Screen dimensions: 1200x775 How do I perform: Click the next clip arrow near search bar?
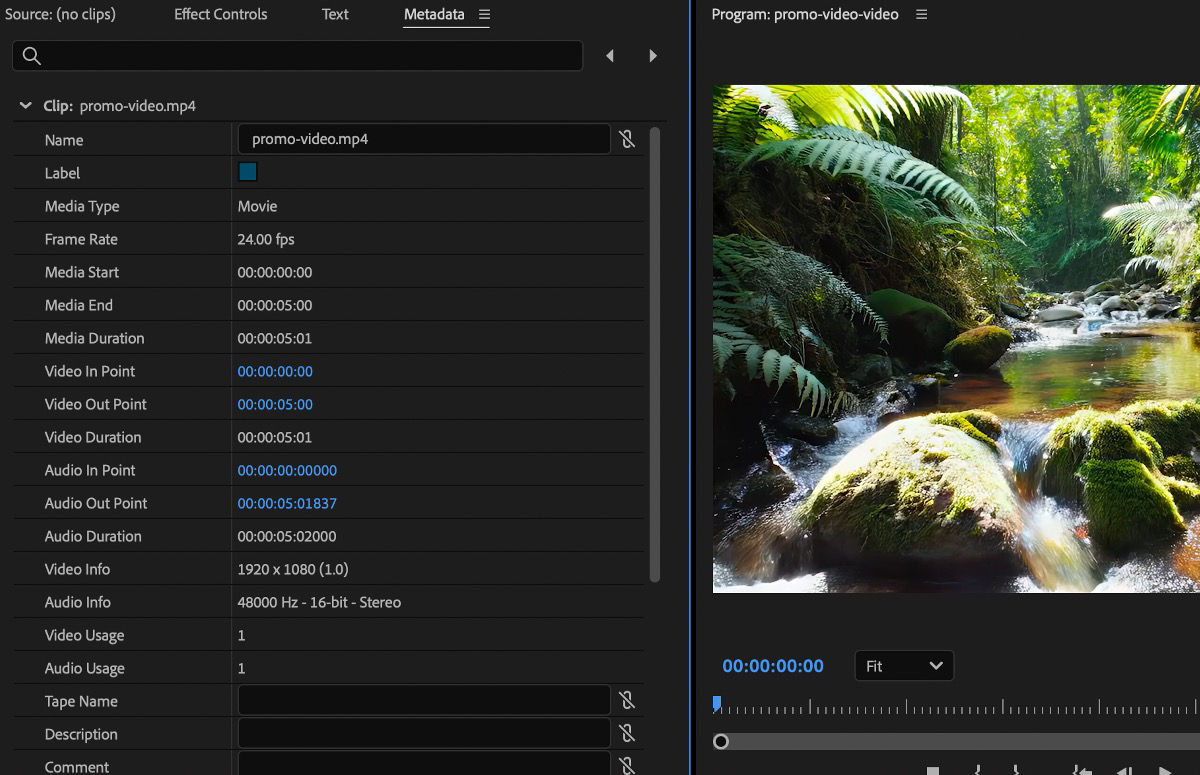pyautogui.click(x=653, y=55)
